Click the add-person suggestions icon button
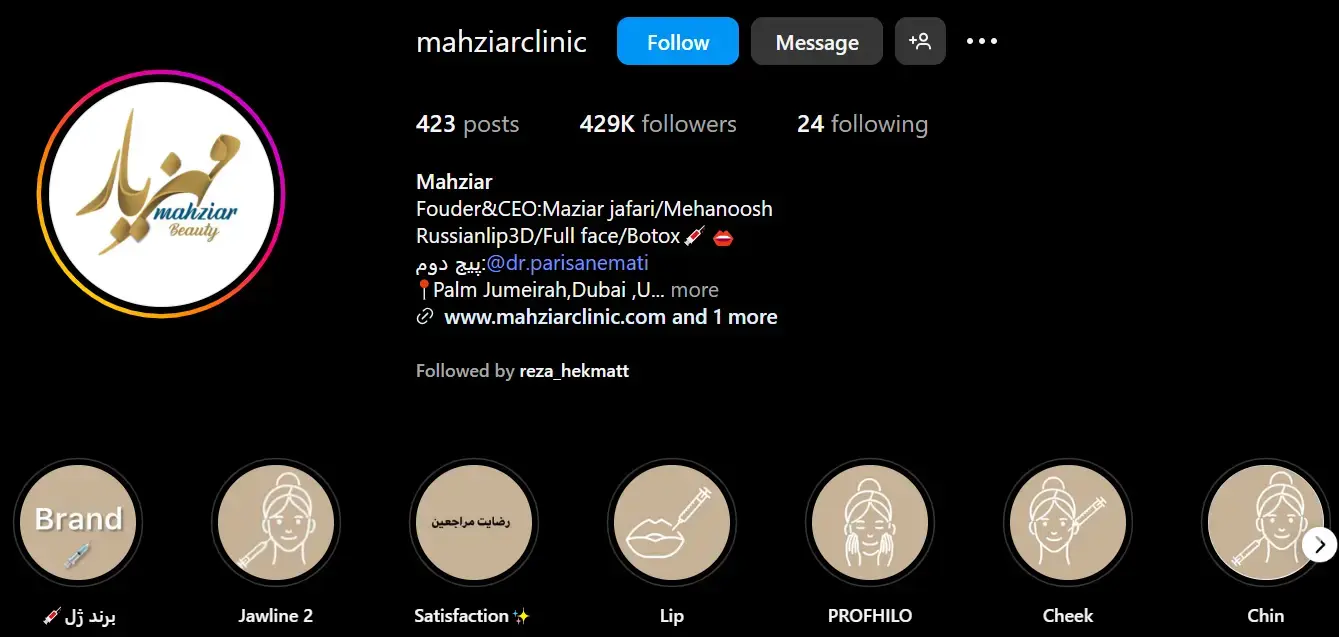The image size is (1339, 637). 920,42
